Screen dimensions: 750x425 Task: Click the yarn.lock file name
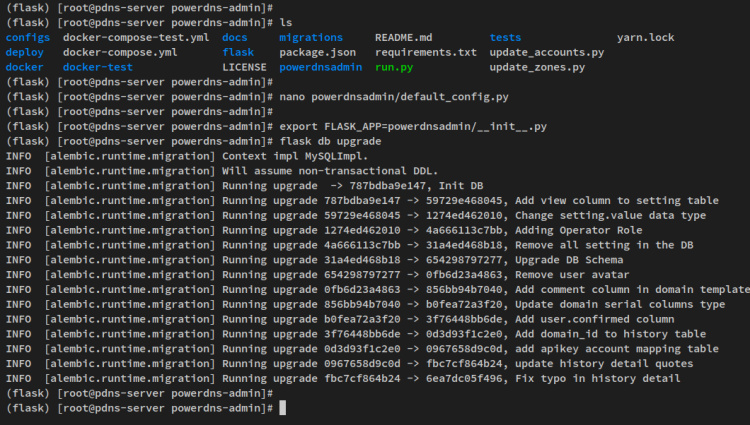tap(645, 38)
